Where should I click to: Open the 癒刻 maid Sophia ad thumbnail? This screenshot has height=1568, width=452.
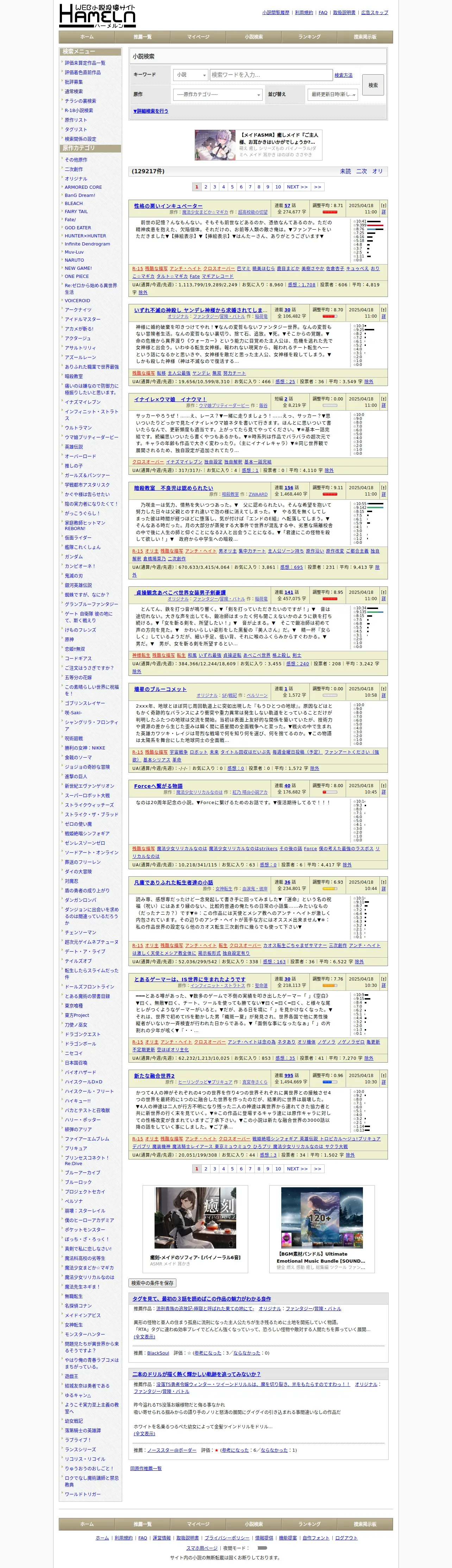coord(195,1218)
